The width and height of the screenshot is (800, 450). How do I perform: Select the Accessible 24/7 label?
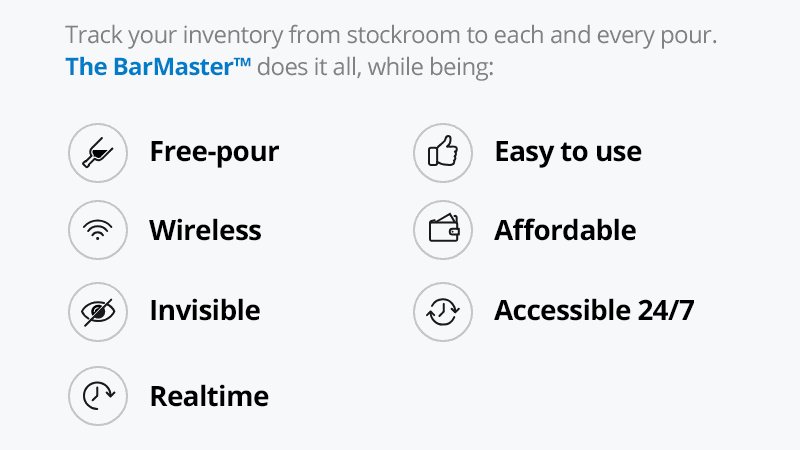(x=594, y=311)
